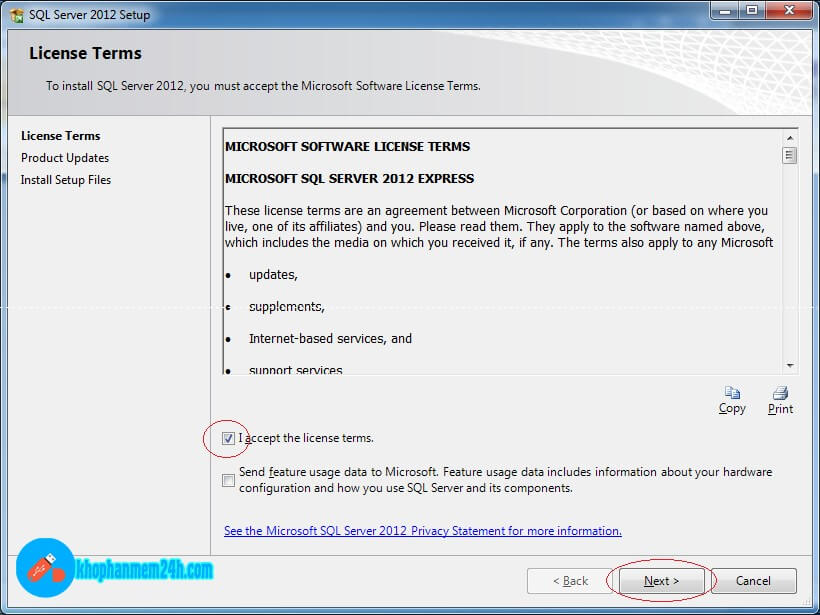Select the Product Updates step in sidebar
Viewport: 820px width, 615px height.
(65, 158)
